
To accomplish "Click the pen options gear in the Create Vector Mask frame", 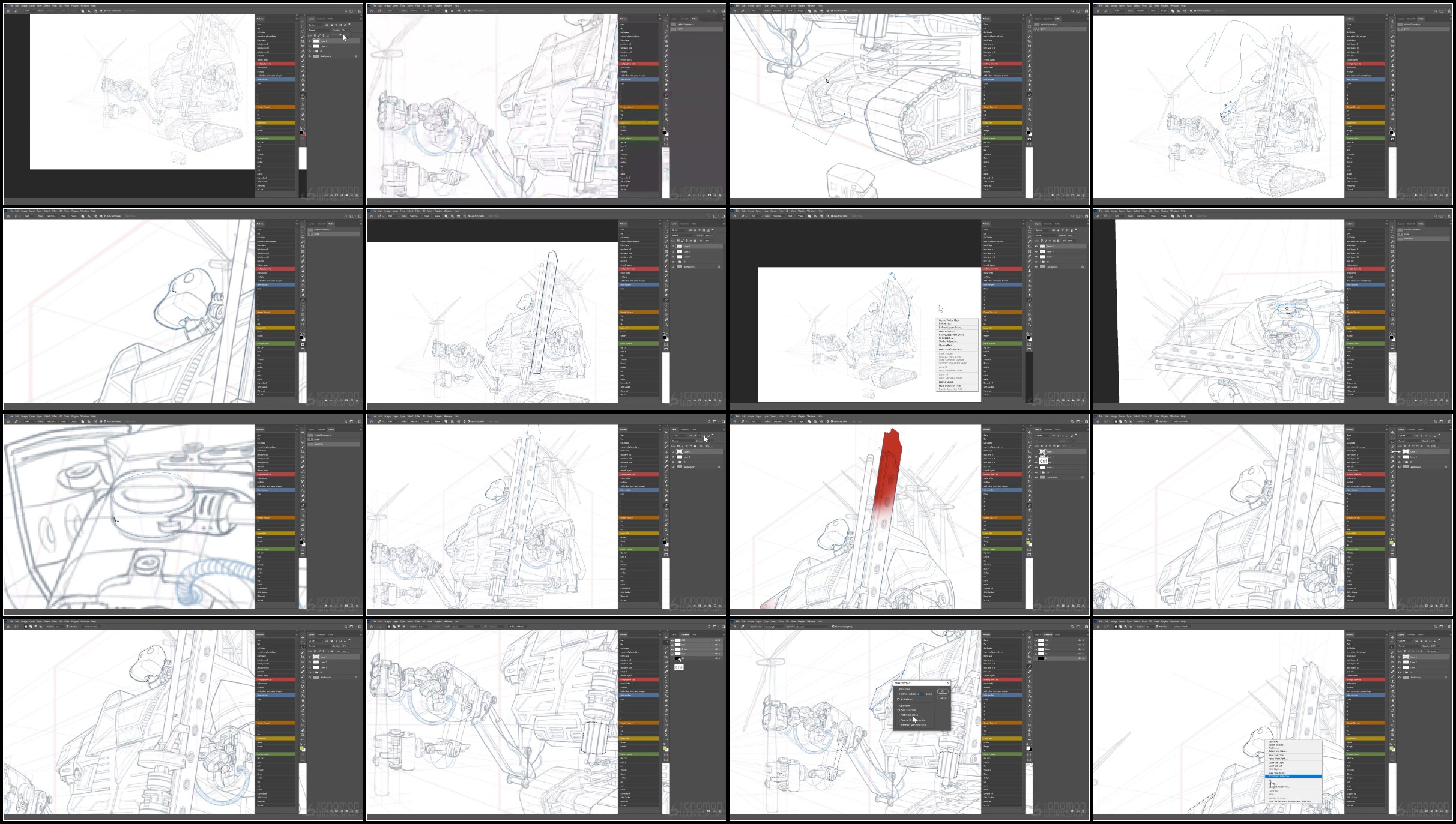I will coord(827,216).
